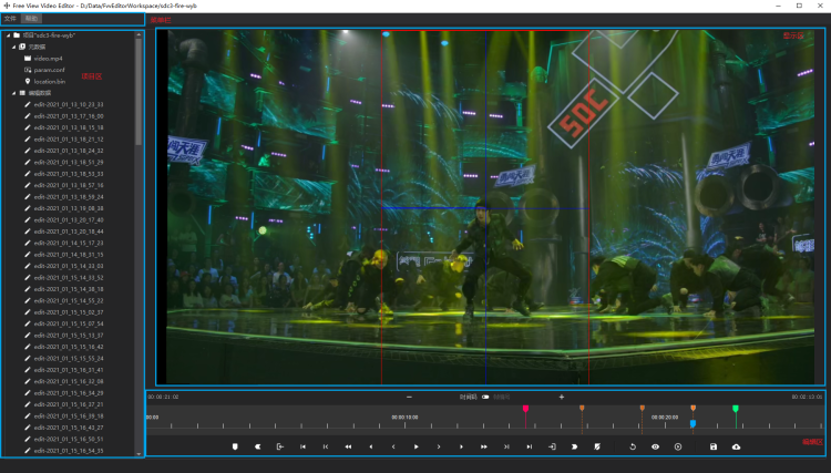Click the save disk icon

pos(713,447)
